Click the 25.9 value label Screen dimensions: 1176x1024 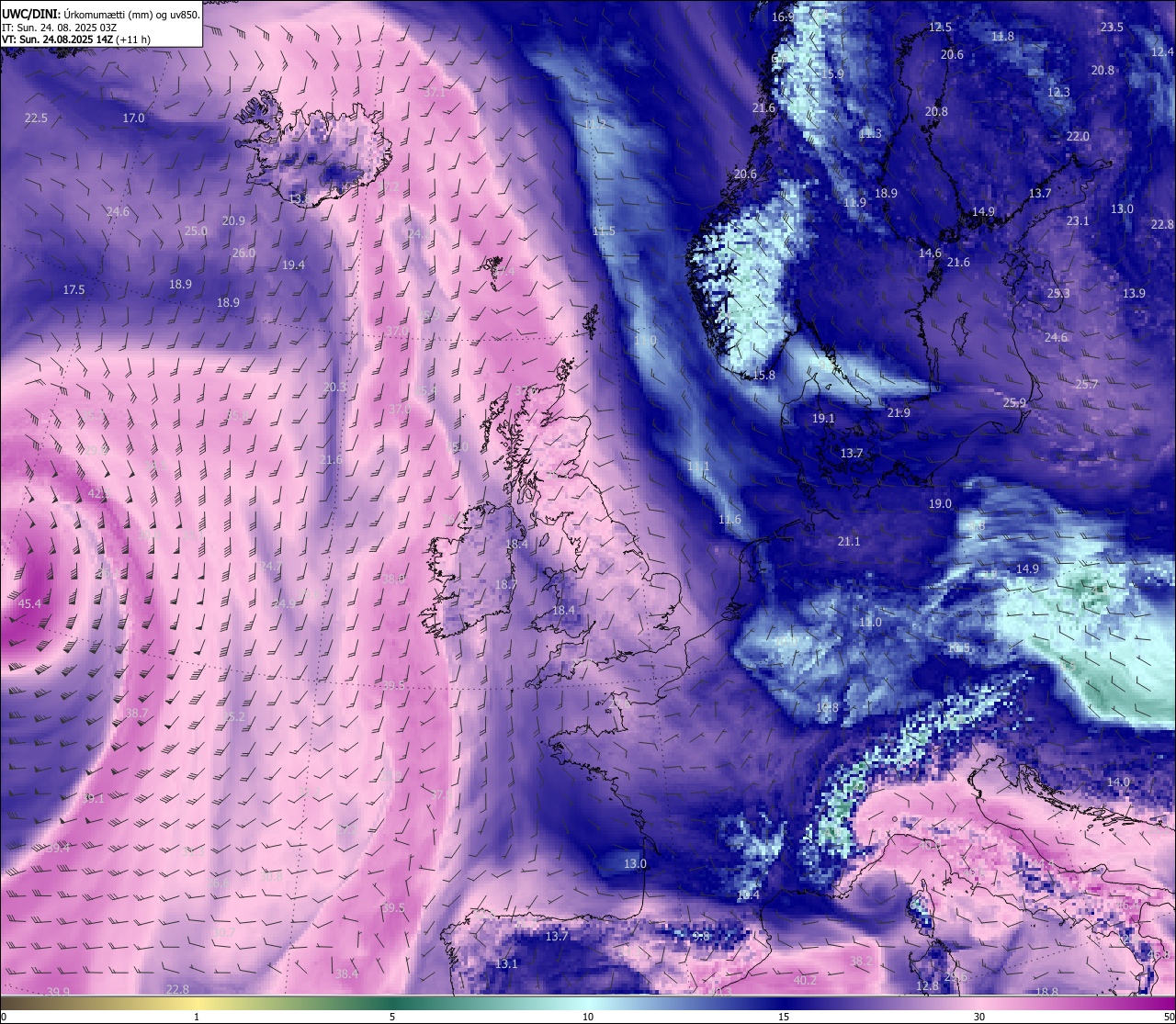click(x=1014, y=402)
